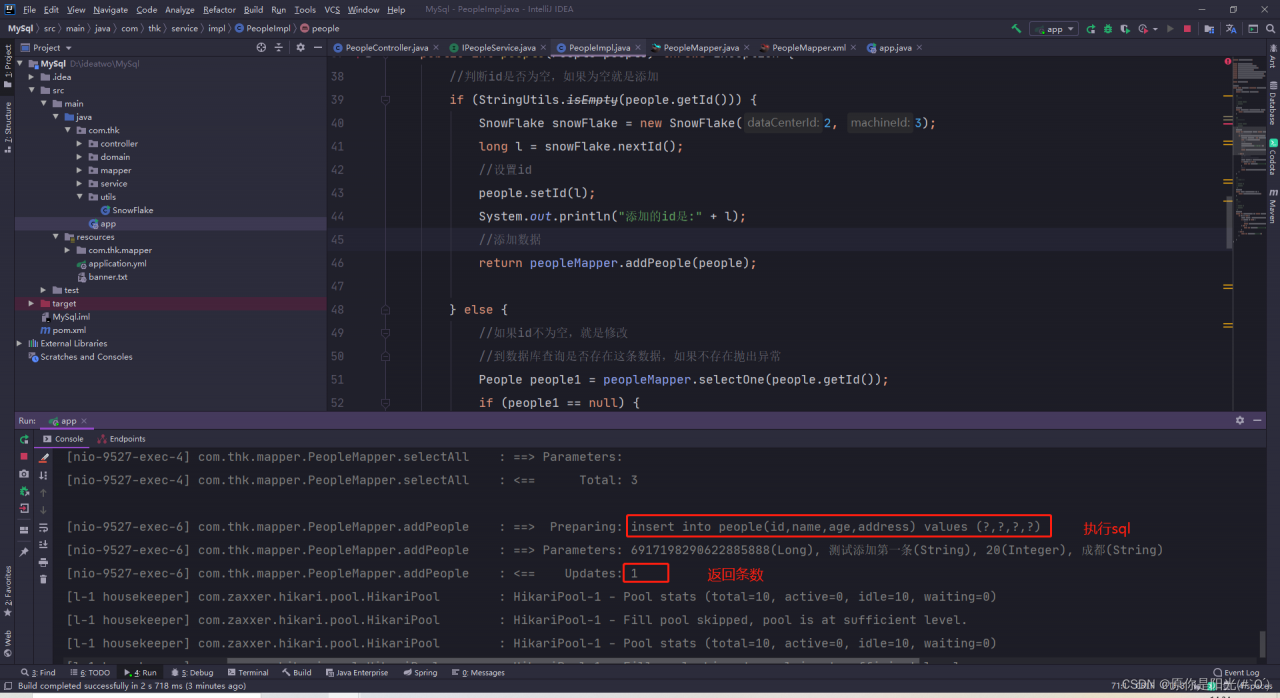Click code line 46 addPeople return statement
Screen dimensions: 1280x698
618,263
